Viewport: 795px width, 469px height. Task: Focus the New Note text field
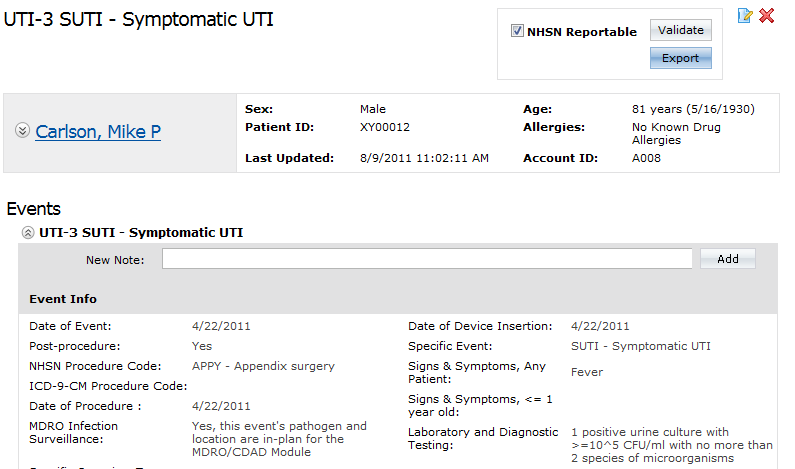pyautogui.click(x=427, y=259)
